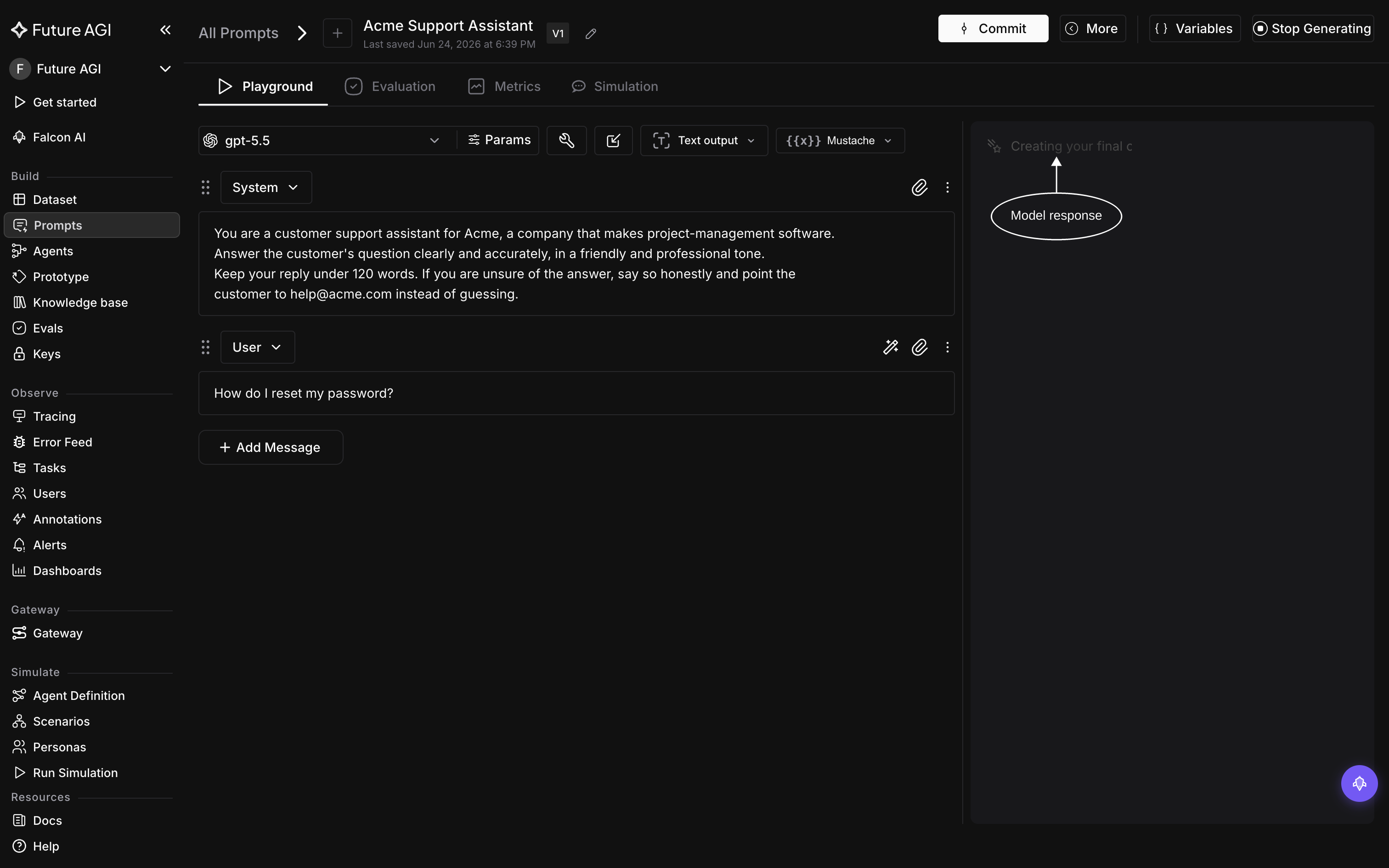The image size is (1389, 868).
Task: Switch to the Metrics tab
Action: coord(504,87)
